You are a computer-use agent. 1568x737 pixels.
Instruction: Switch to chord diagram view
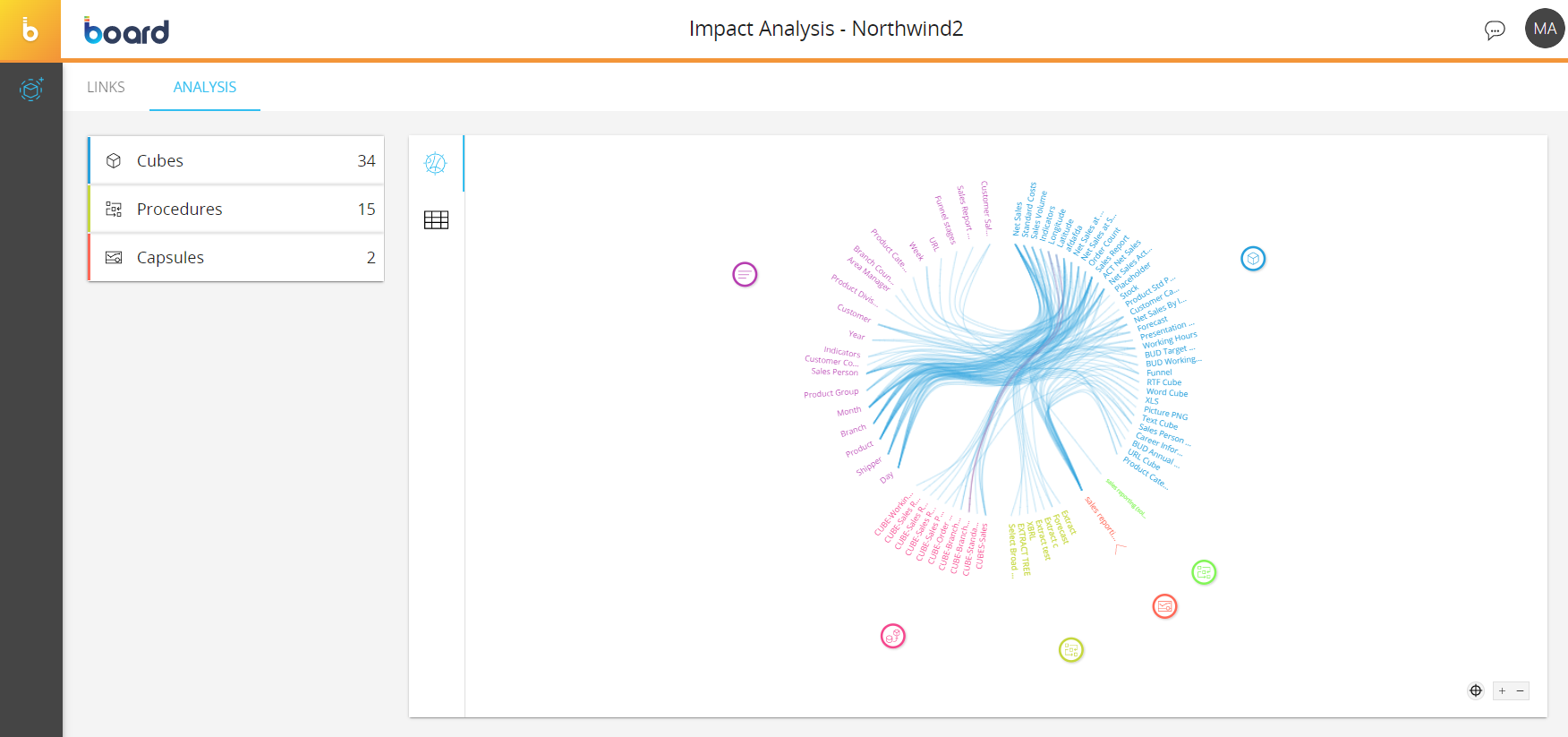(x=436, y=163)
